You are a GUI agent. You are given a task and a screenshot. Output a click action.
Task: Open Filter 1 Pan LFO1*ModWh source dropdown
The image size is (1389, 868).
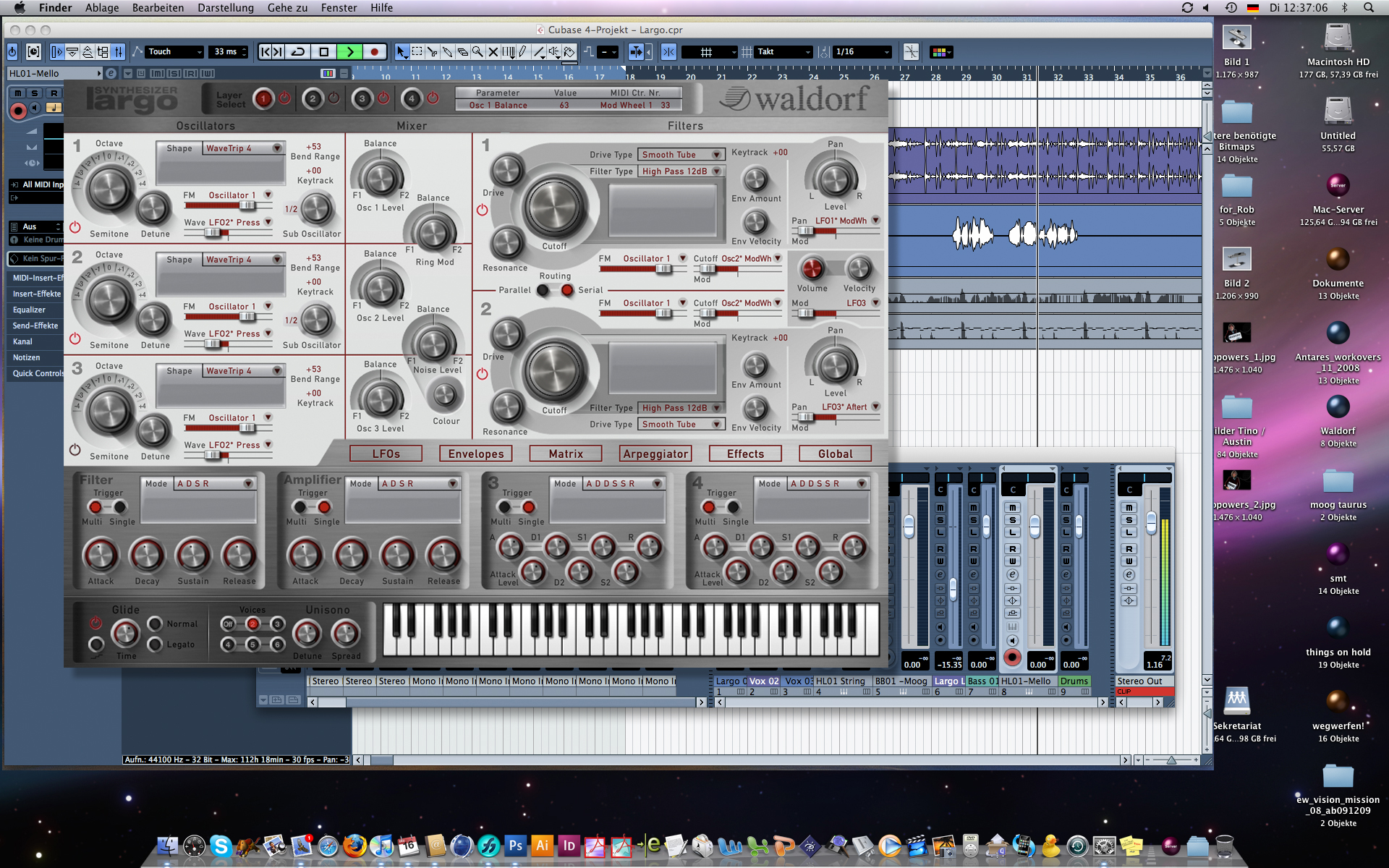(x=847, y=221)
